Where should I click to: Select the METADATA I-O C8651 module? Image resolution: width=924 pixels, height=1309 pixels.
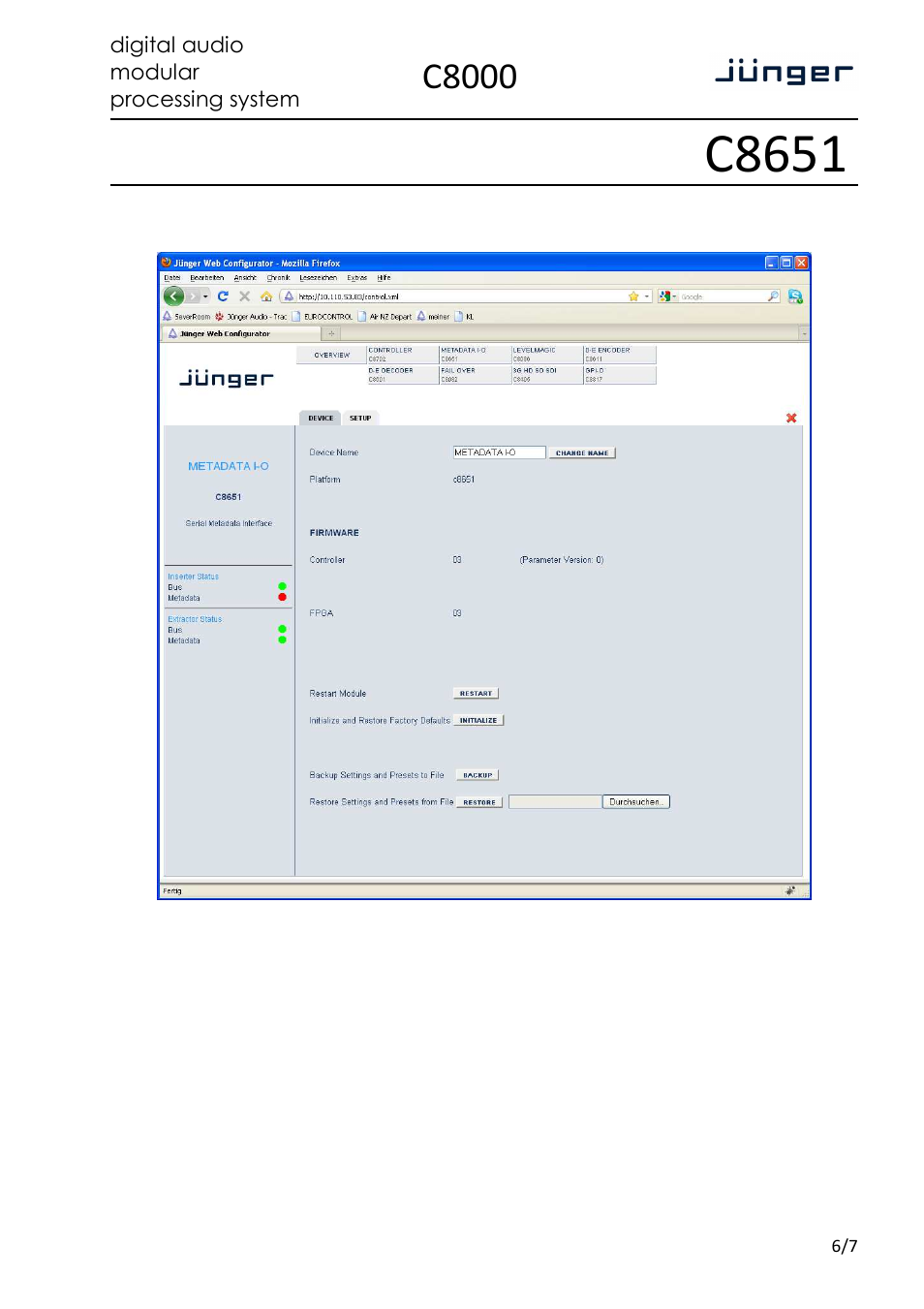pyautogui.click(x=475, y=355)
